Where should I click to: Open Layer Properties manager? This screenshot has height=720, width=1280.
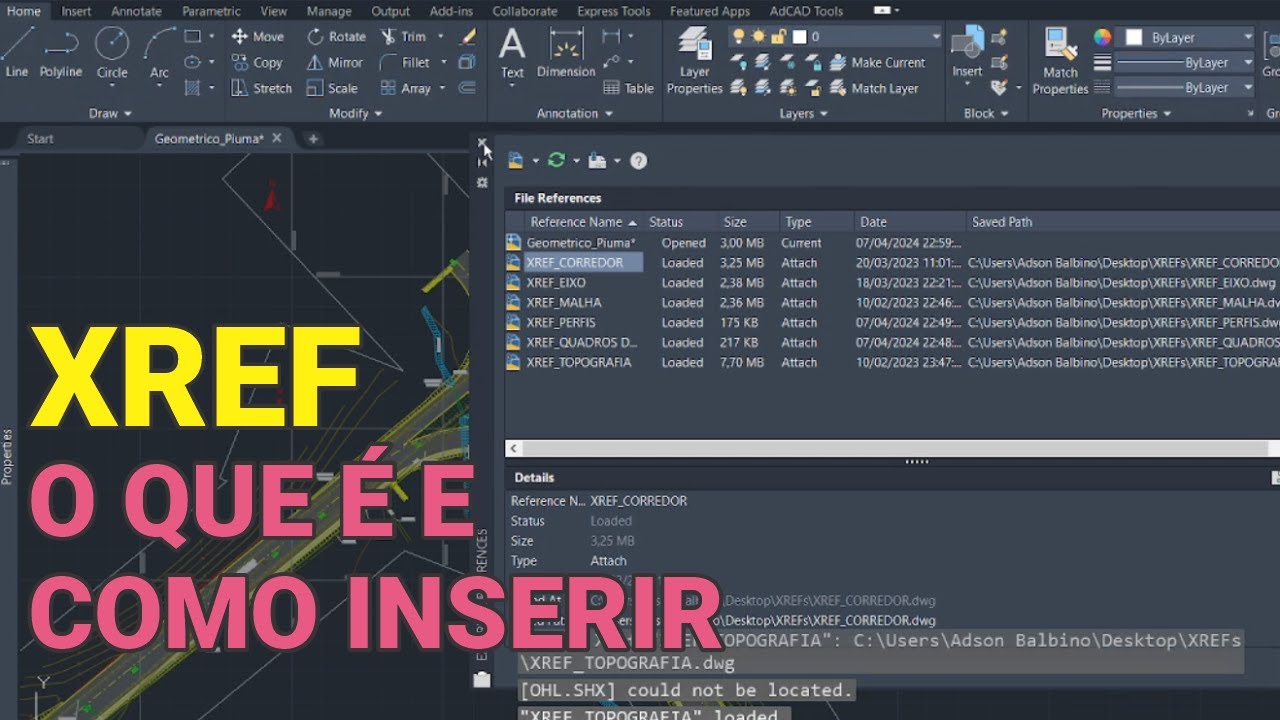694,60
